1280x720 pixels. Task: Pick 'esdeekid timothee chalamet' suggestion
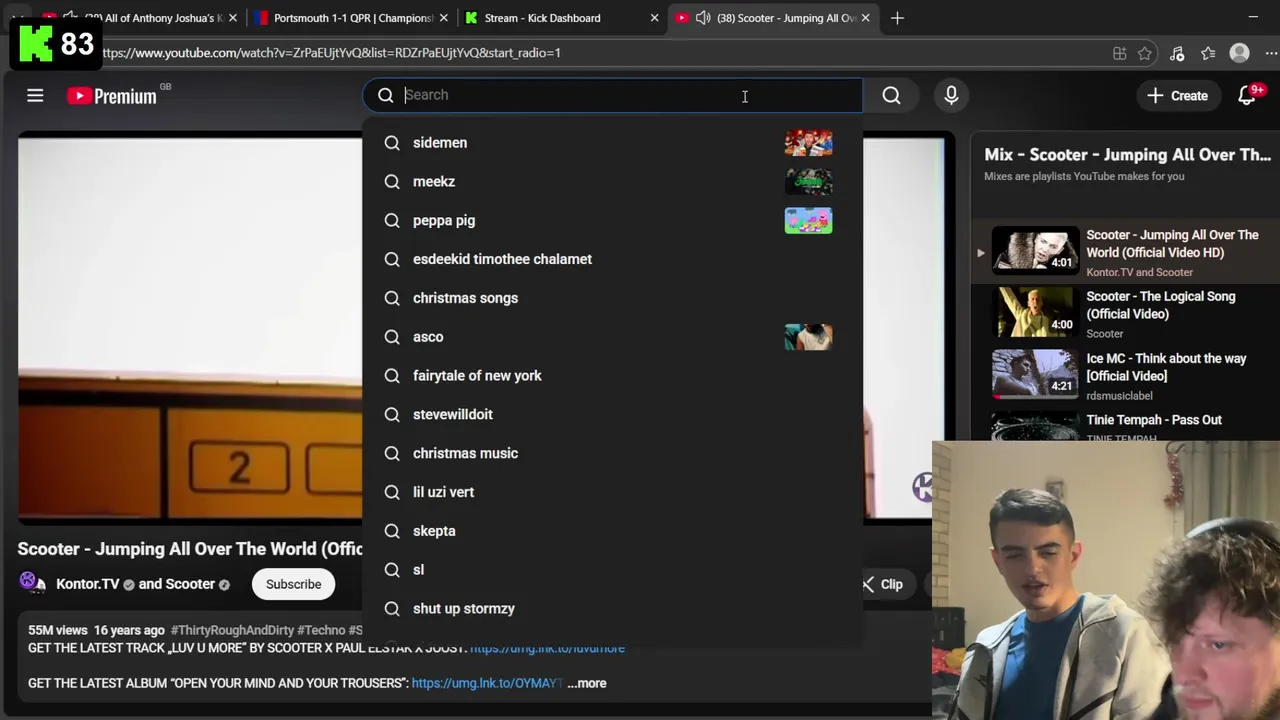(x=612, y=259)
